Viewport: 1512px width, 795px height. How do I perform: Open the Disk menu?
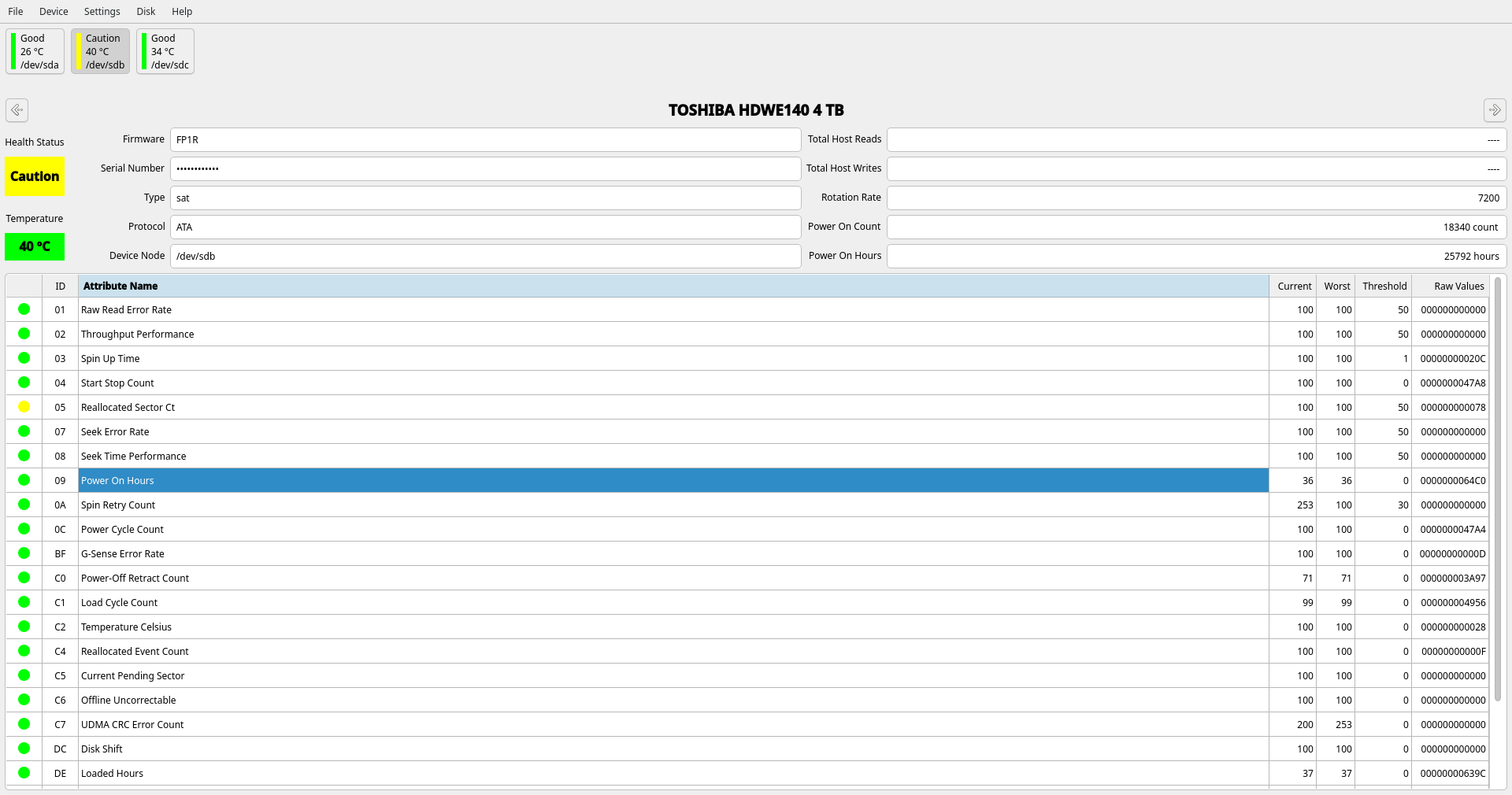(146, 12)
